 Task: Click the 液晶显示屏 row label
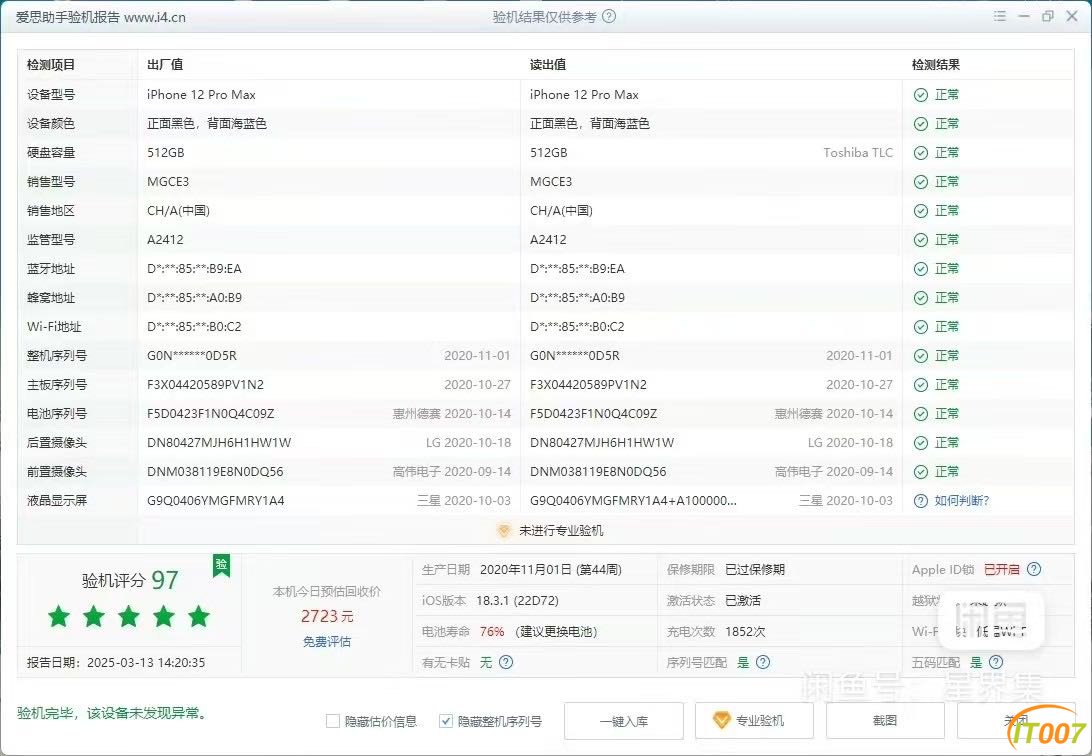[x=57, y=501]
